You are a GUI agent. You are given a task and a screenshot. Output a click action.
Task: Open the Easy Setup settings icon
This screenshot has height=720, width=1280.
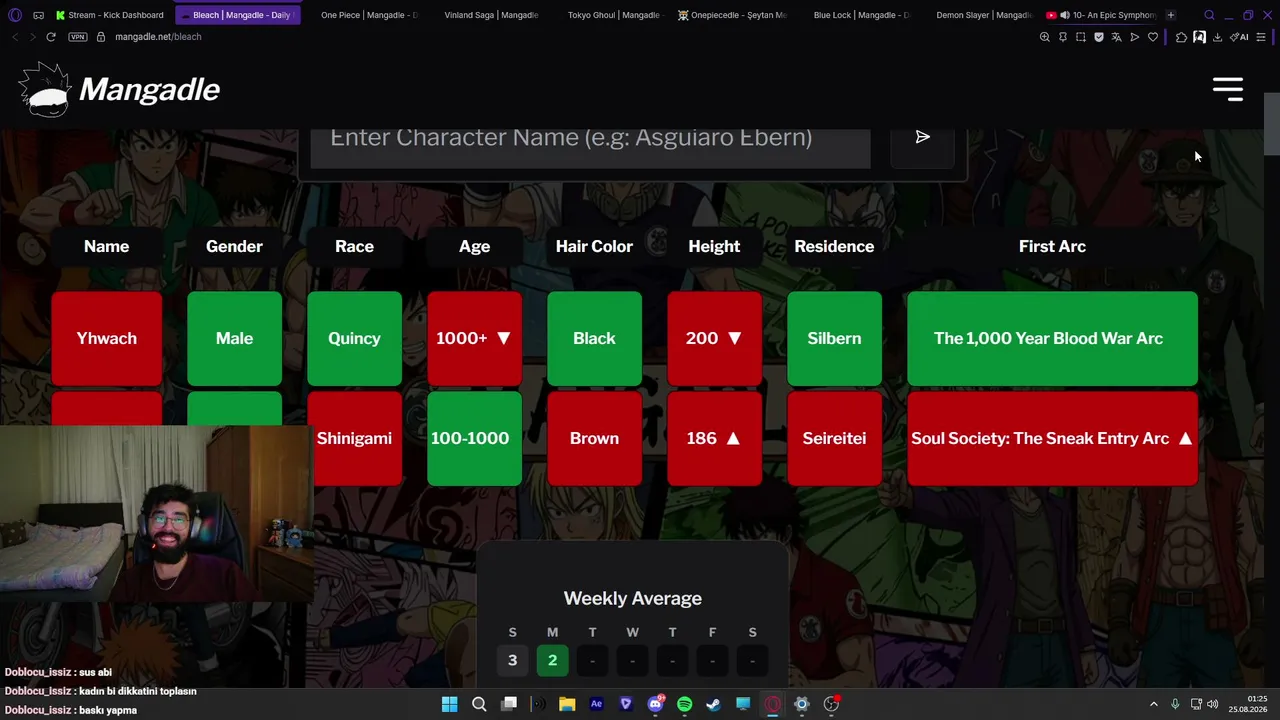(1261, 37)
